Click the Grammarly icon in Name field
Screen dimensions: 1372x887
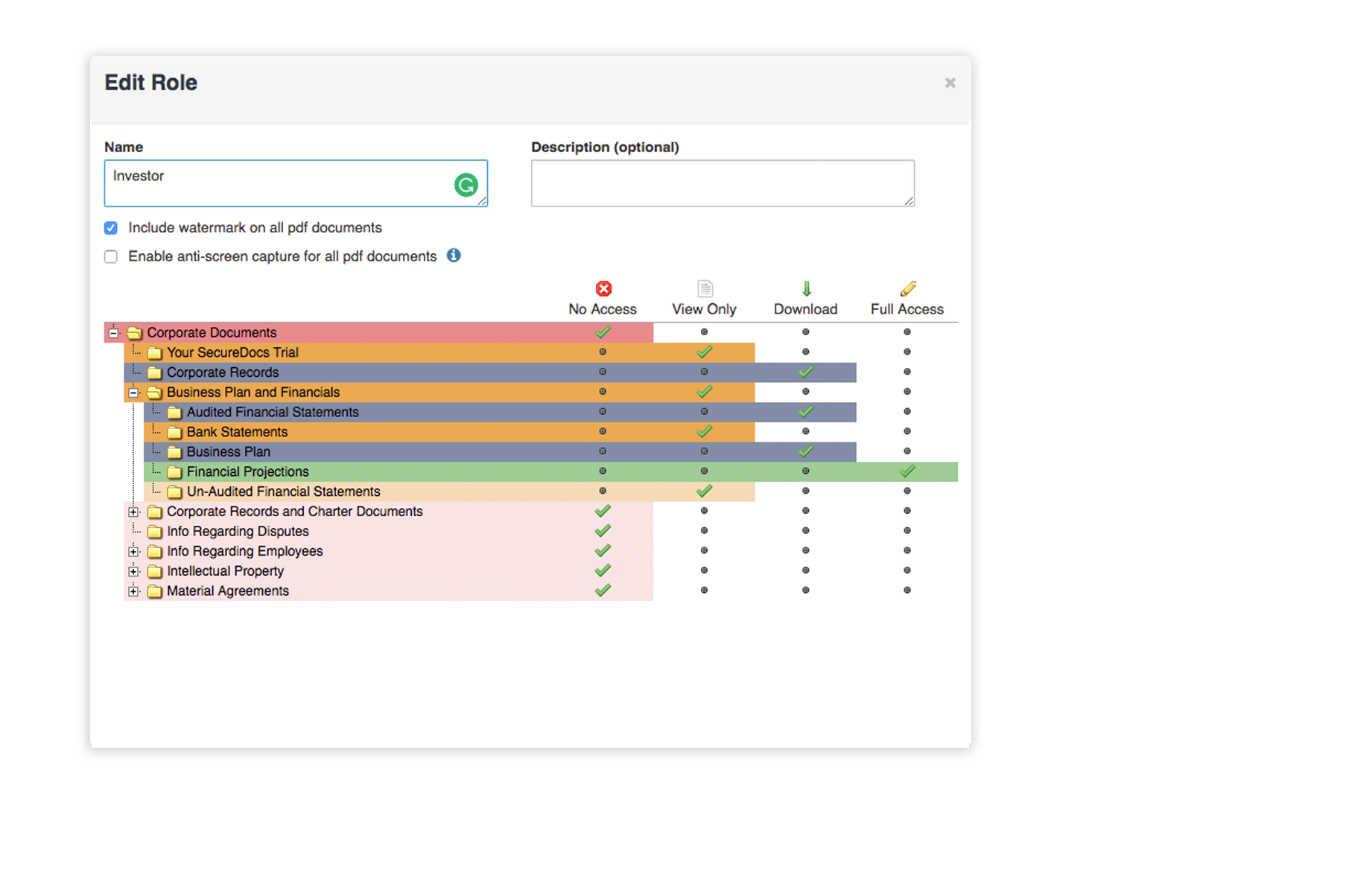466,185
